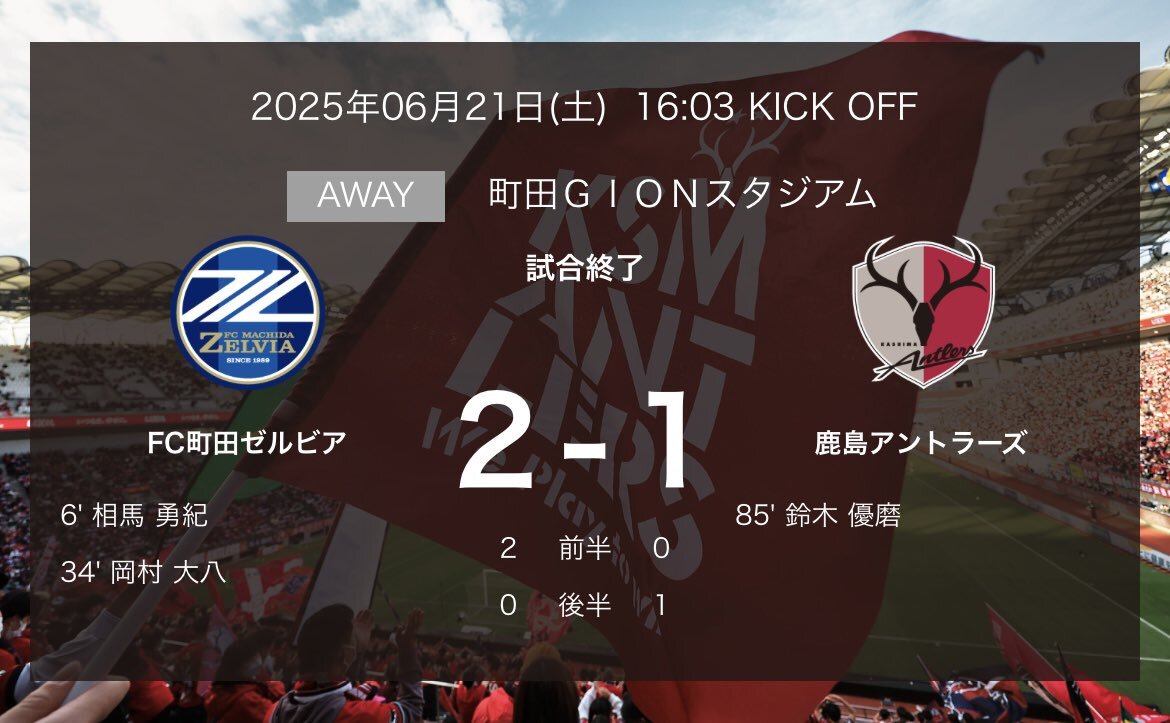
Task: Click scorer 85' 鈴木 優磨
Action: point(818,516)
